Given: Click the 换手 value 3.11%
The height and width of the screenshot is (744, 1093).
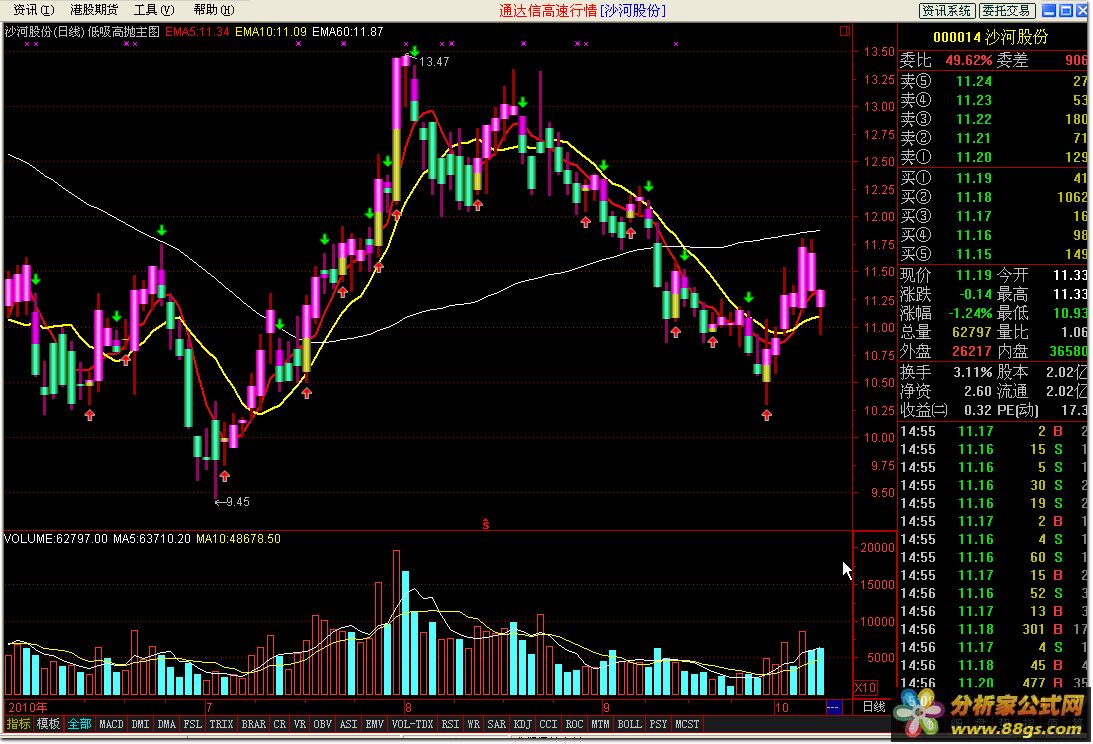Looking at the screenshot, I should point(972,372).
